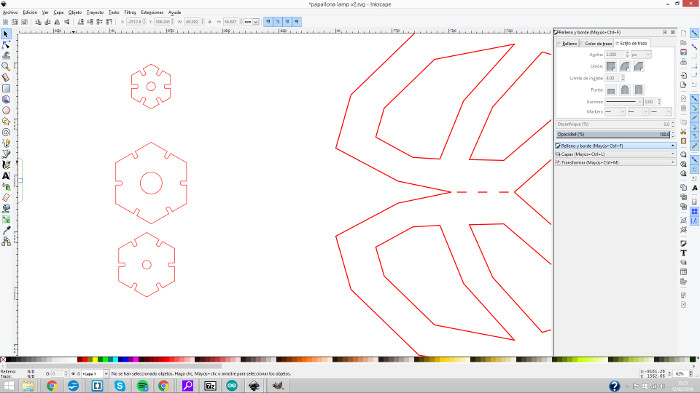
Task: Click the Import icon in commands bar
Action: (x=683, y=75)
